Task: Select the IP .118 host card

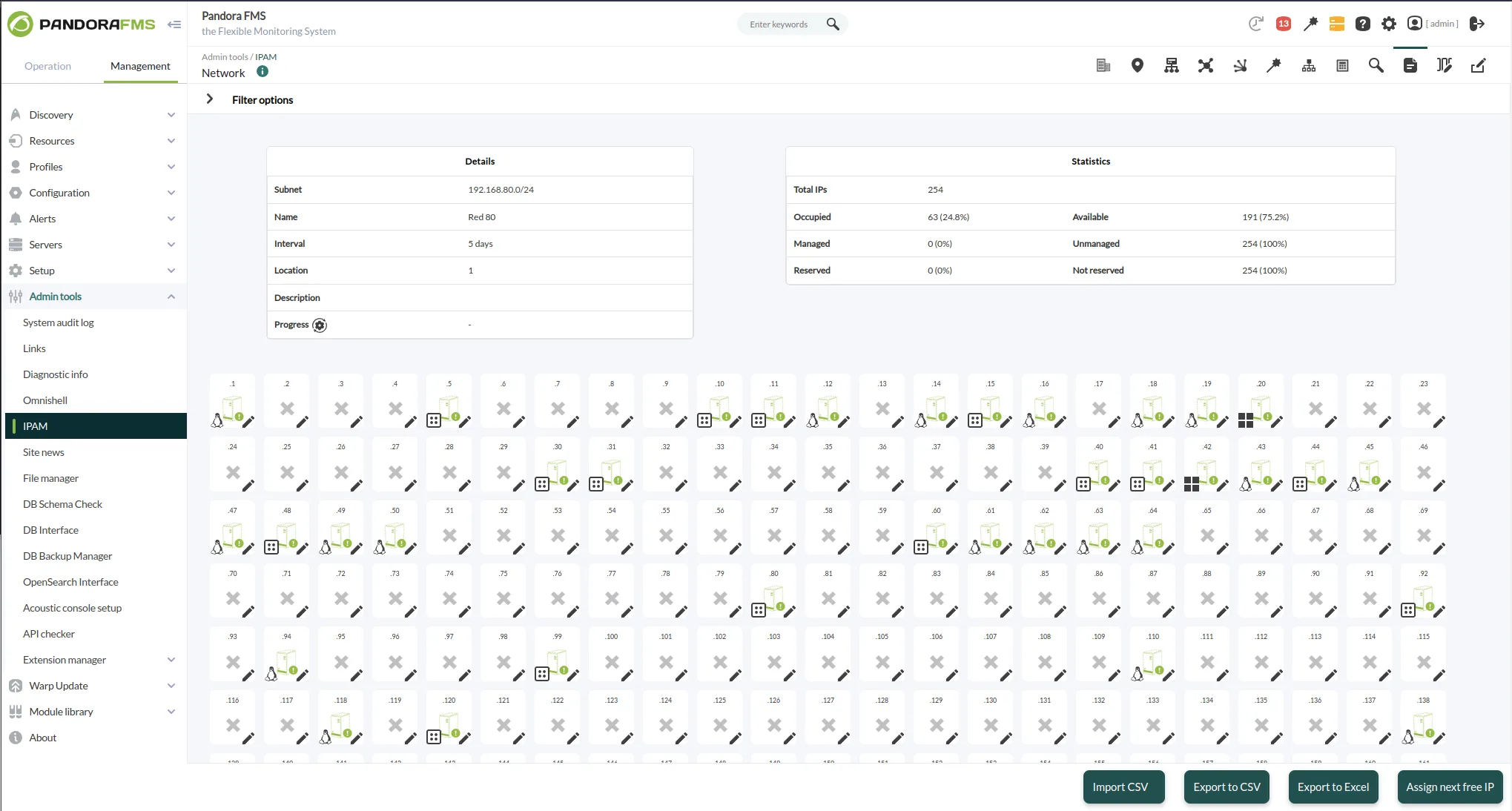Action: coord(341,719)
